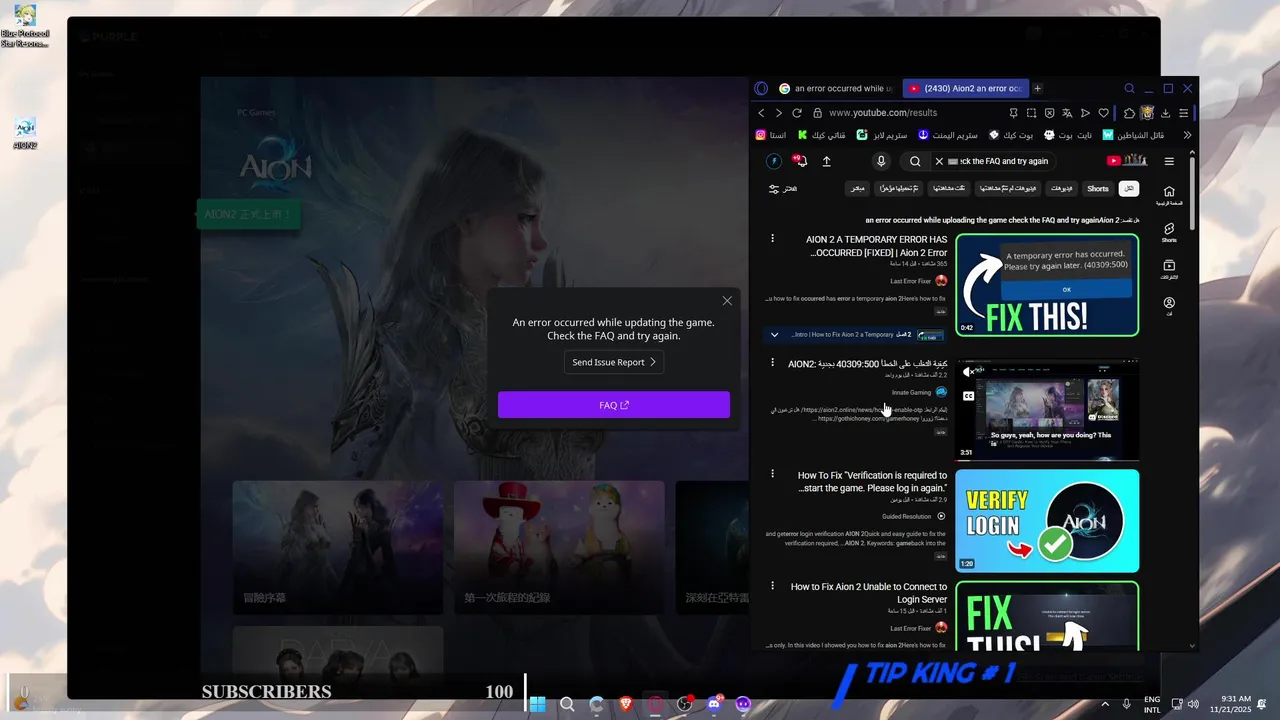The image size is (1280, 720).
Task: Open the YouTube hamburger guide menu
Action: coord(1169,161)
